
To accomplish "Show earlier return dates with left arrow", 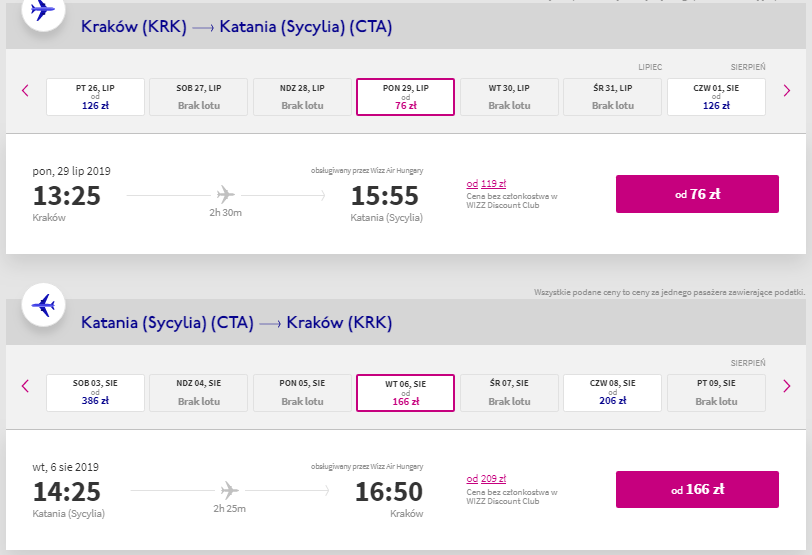I will click(x=25, y=386).
